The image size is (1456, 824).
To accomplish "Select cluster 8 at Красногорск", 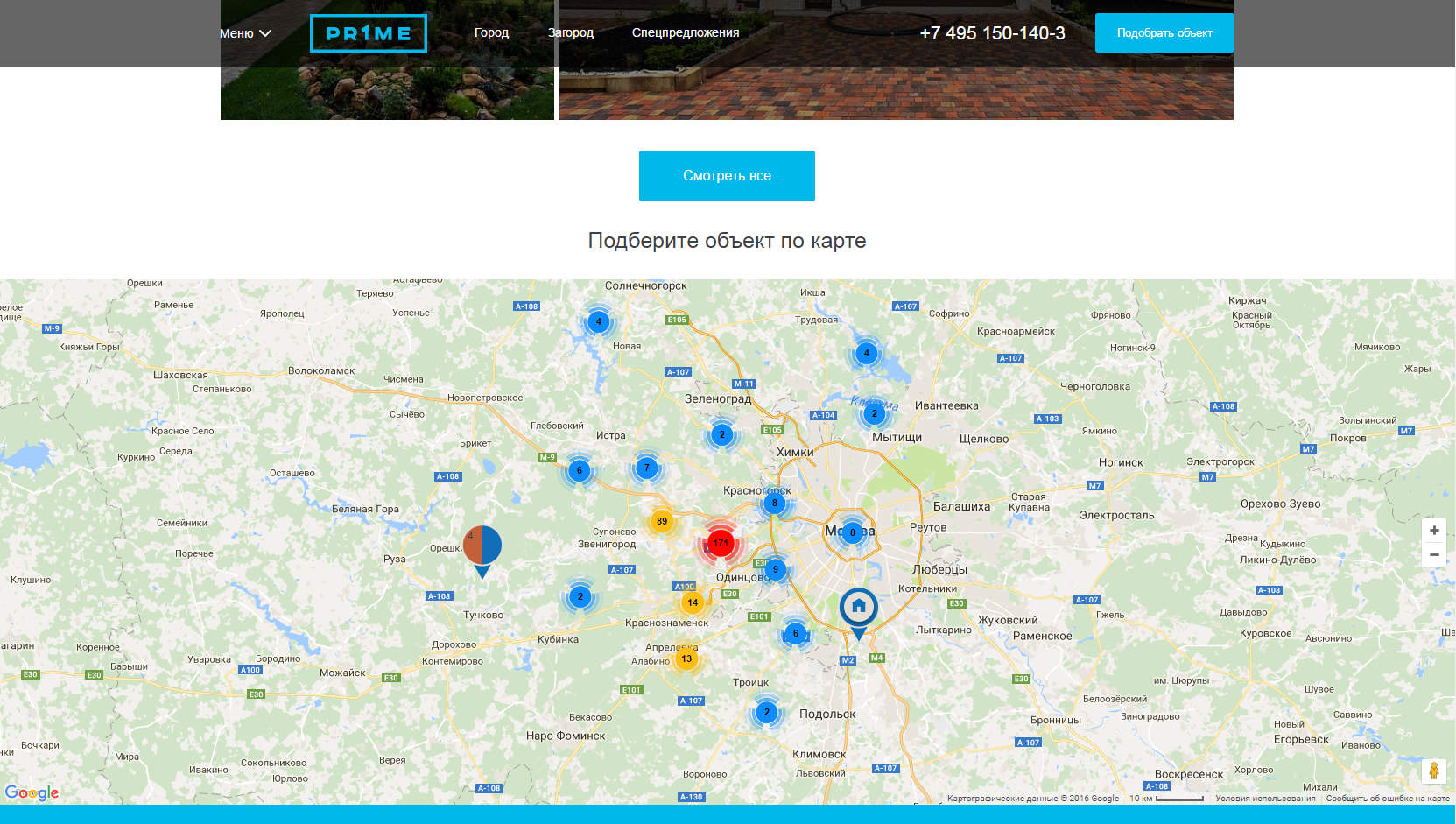I will pyautogui.click(x=775, y=503).
